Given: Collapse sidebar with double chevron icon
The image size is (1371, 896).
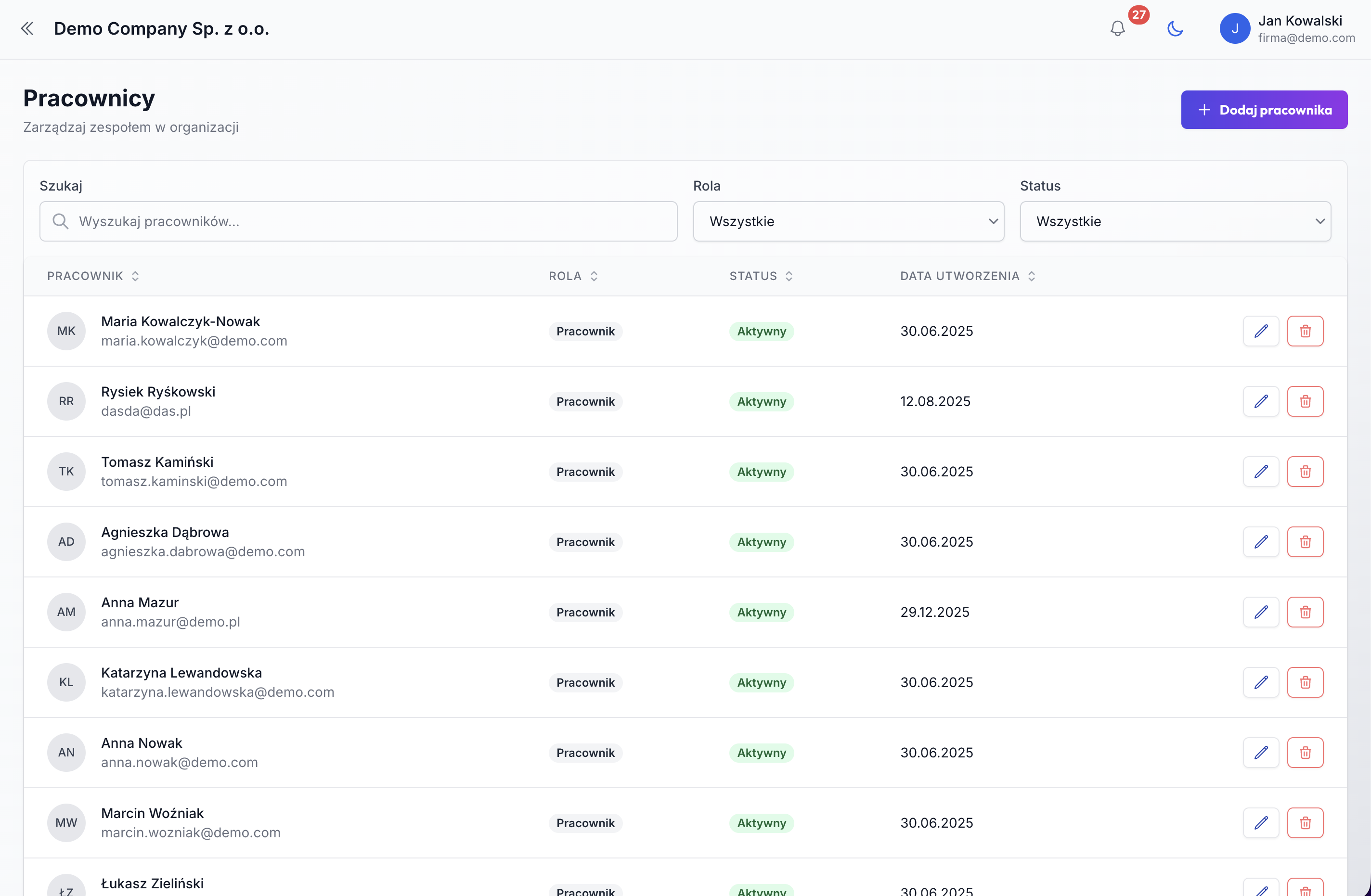Looking at the screenshot, I should click(27, 28).
